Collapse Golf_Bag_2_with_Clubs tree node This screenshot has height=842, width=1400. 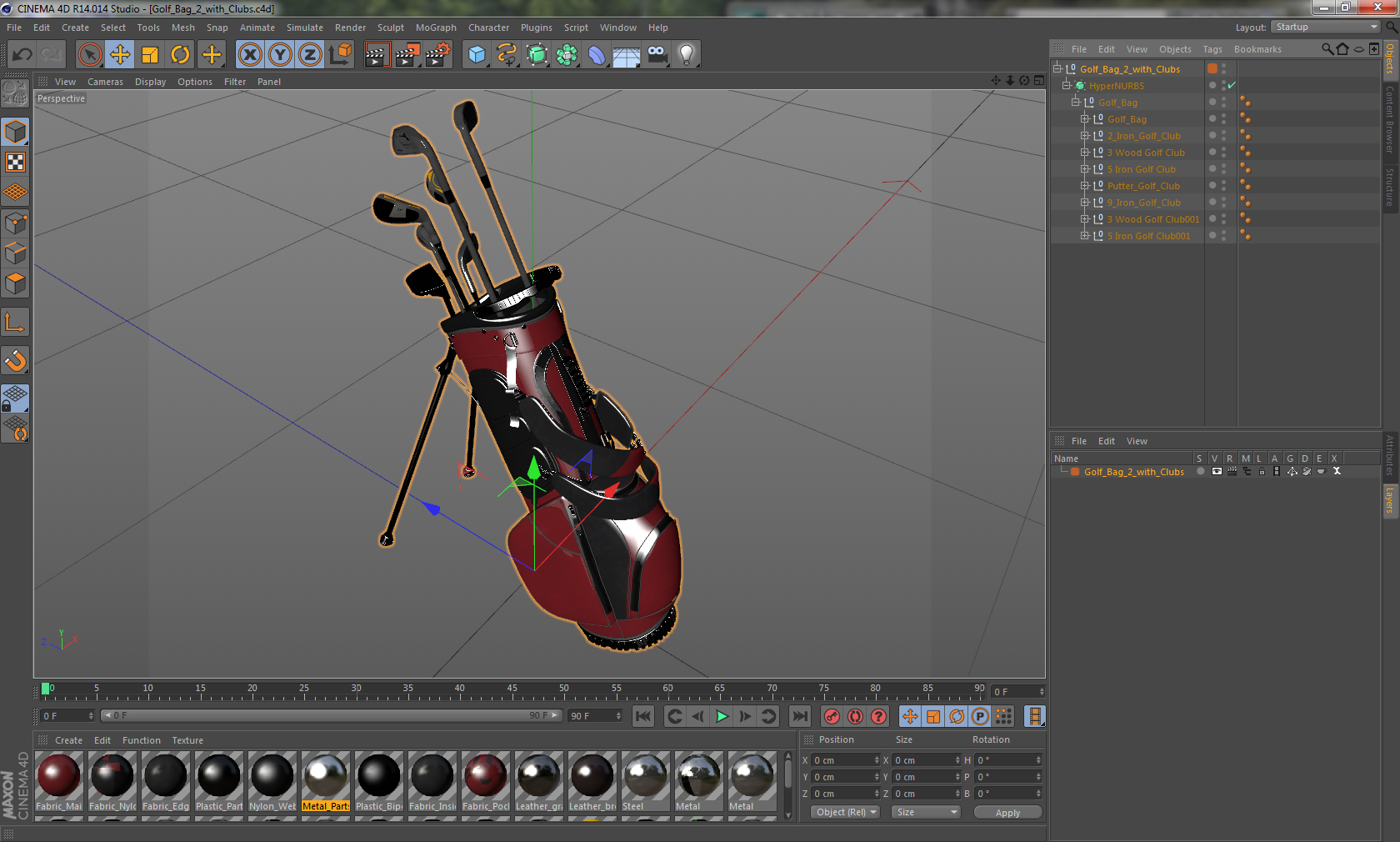1057,68
